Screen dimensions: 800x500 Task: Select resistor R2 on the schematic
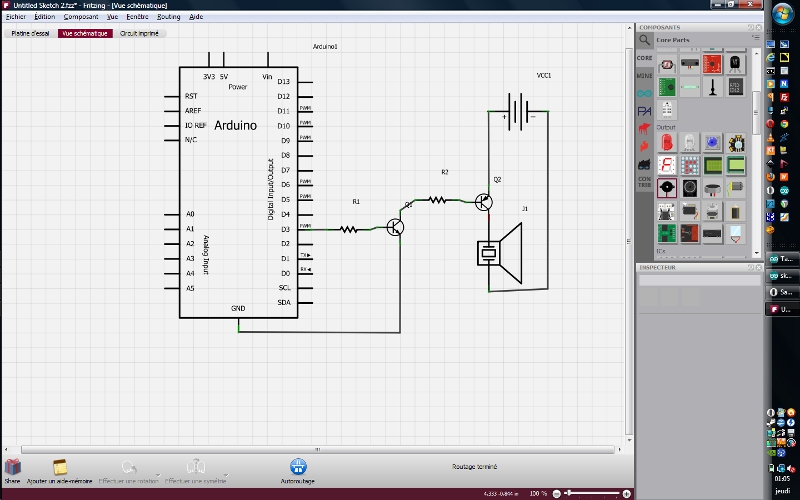(437, 200)
